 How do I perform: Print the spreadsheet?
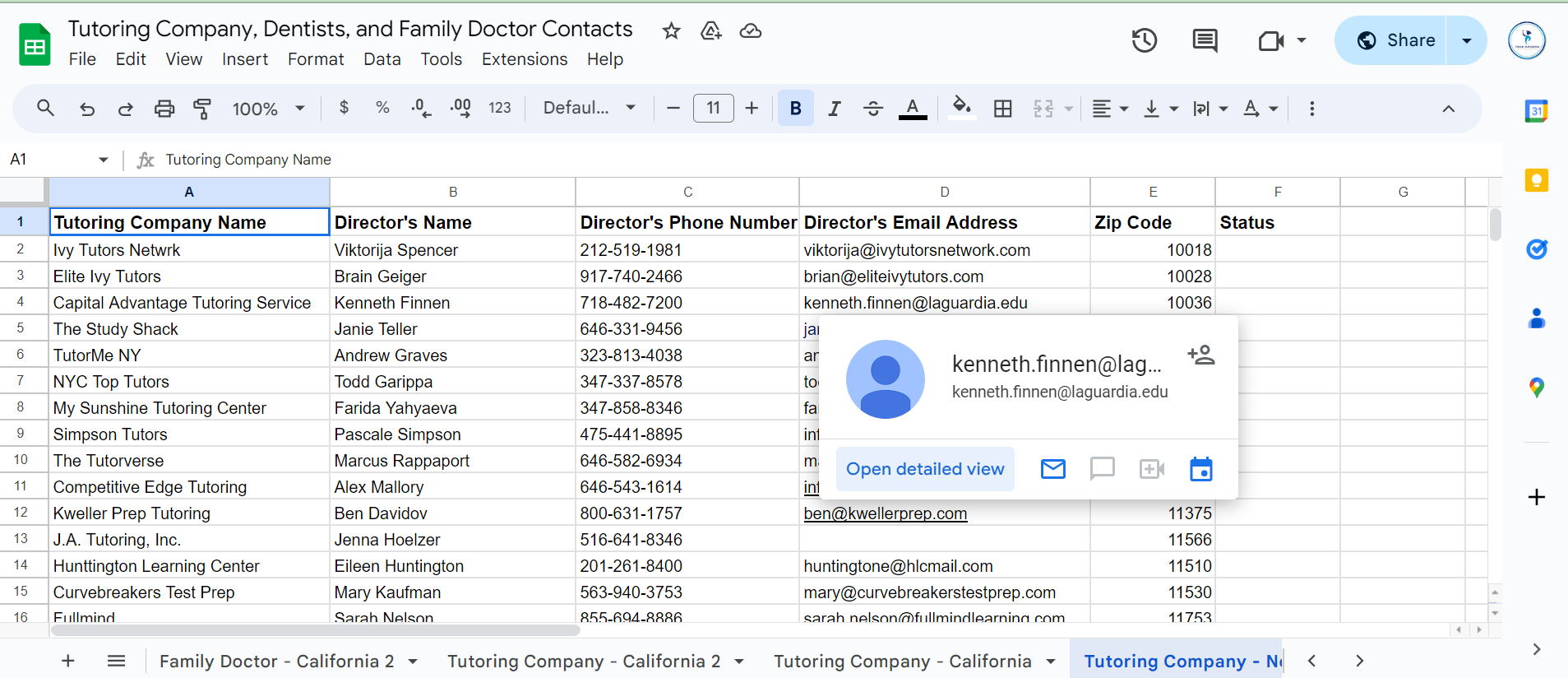[164, 109]
